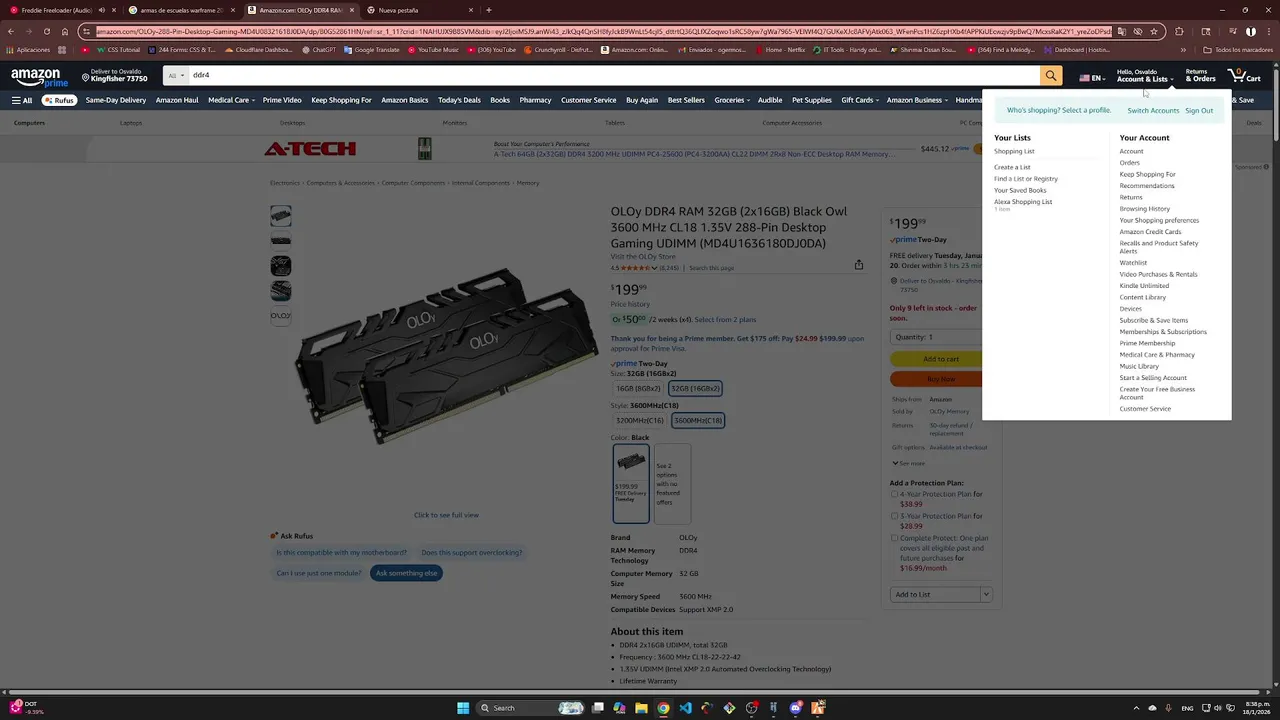This screenshot has width=1280, height=720.
Task: Open Discord from the taskbar
Action: tap(796, 708)
